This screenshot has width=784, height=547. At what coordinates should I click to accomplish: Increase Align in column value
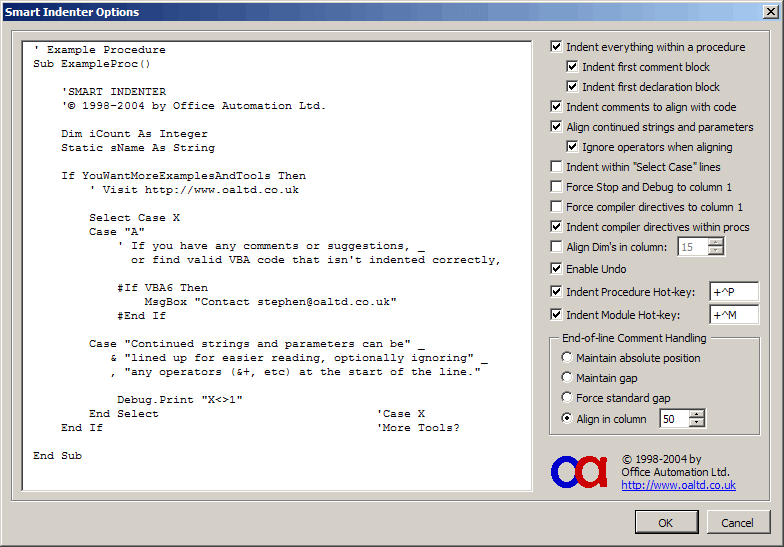point(696,414)
